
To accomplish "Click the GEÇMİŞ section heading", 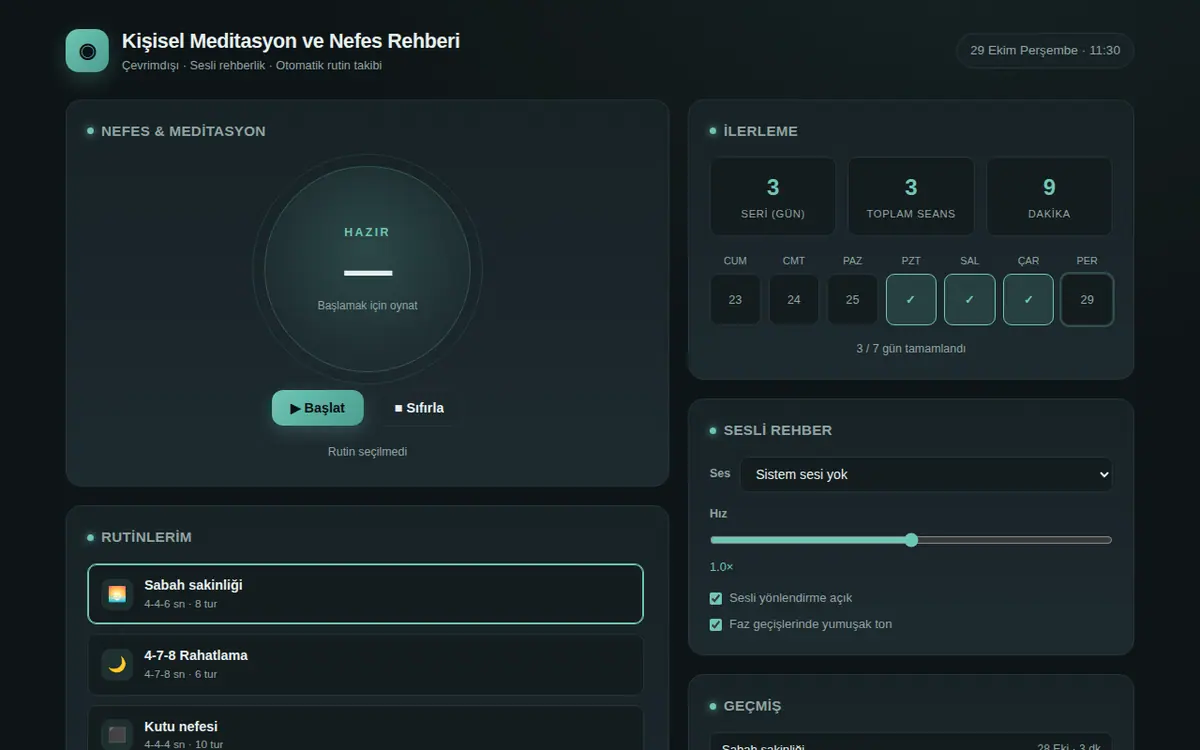I will [752, 706].
